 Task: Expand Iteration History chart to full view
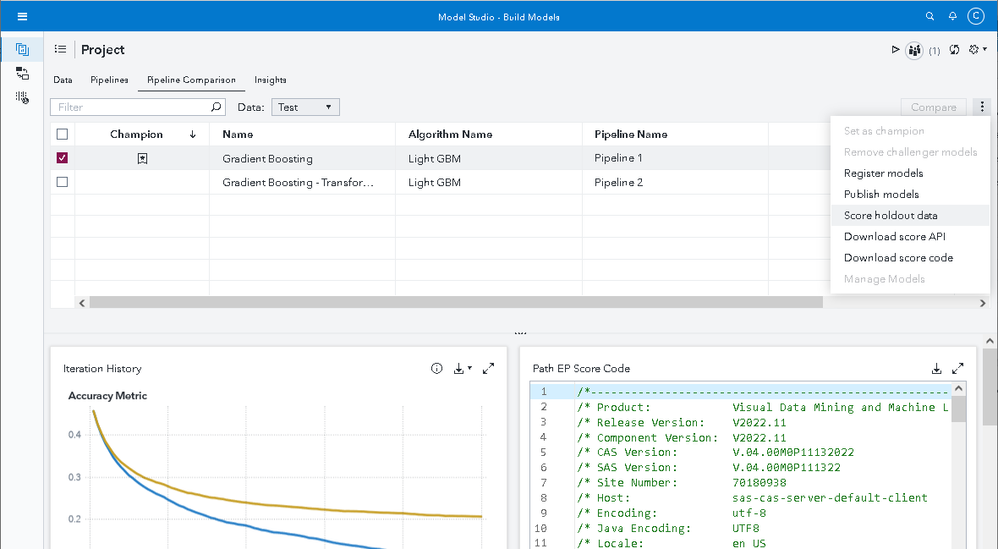488,369
